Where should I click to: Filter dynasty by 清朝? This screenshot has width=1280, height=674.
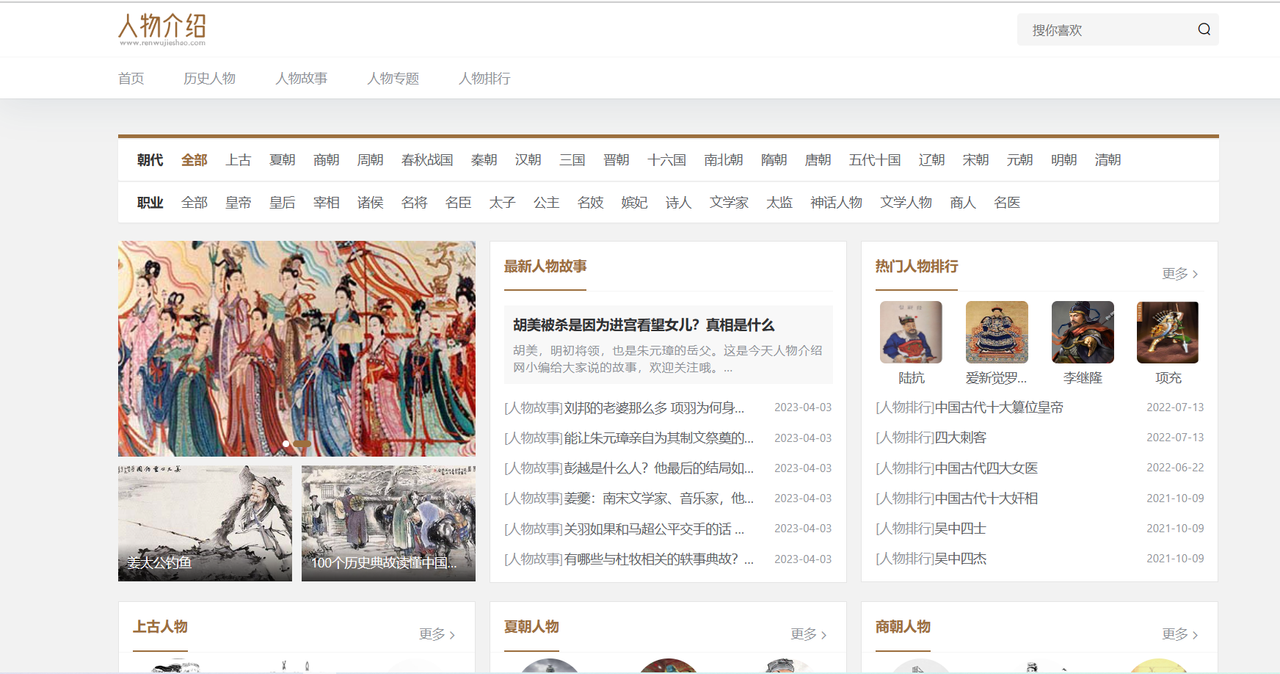tap(1108, 160)
